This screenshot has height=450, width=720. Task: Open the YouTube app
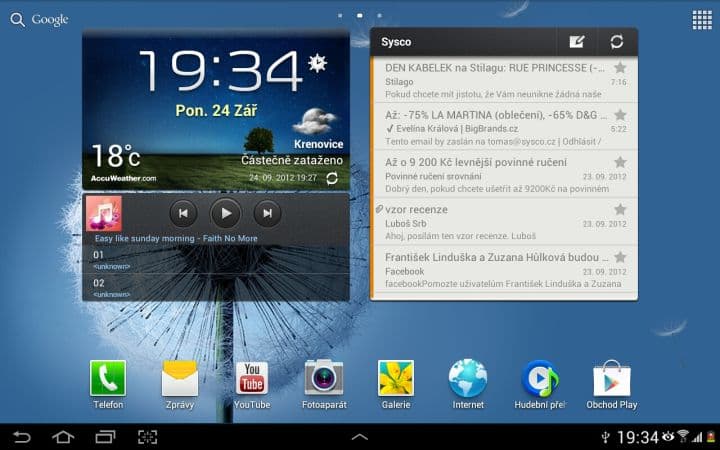coord(252,379)
